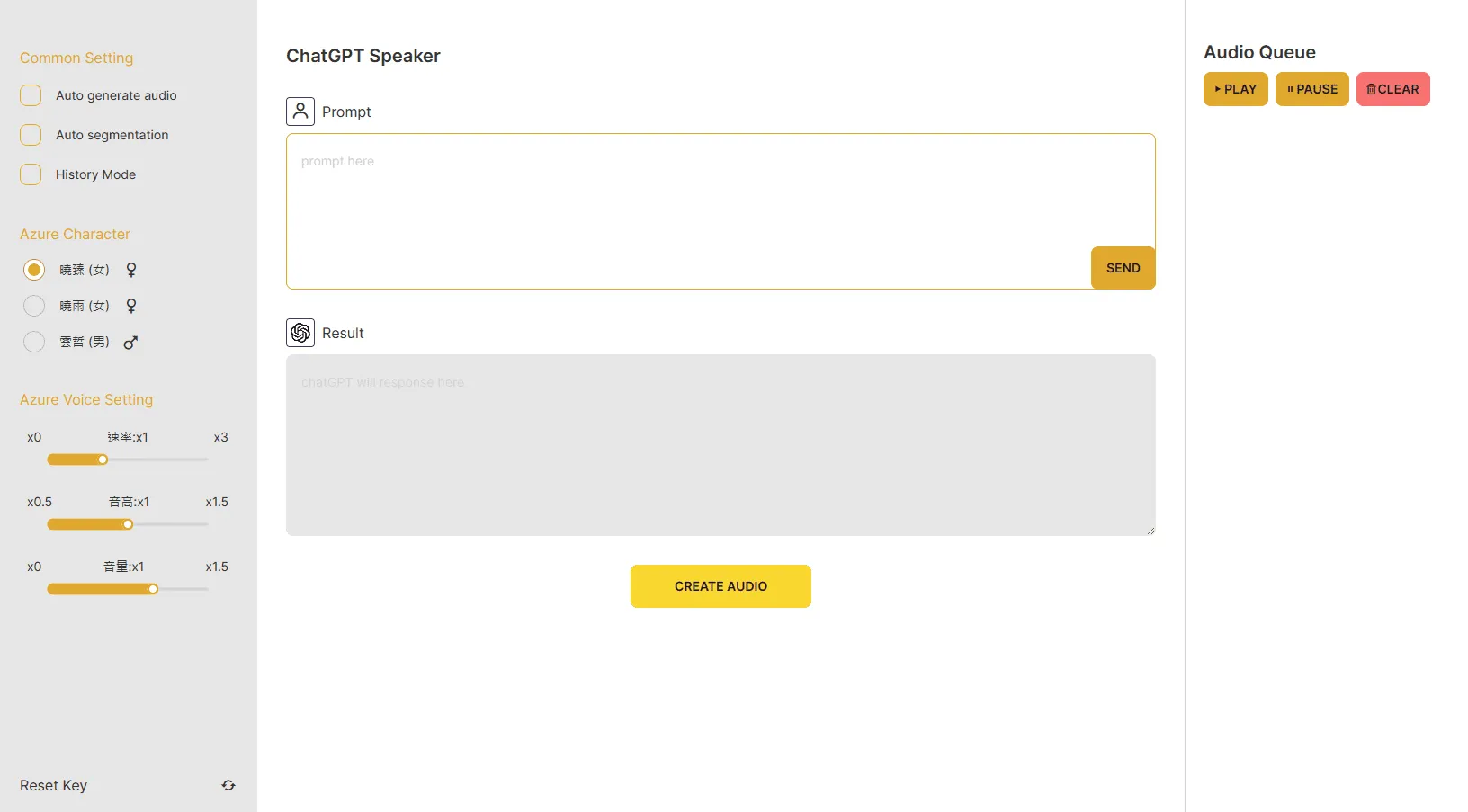Click the ChatGPT logo icon beside Result
Screen dimensions: 1468x812
coord(300,333)
